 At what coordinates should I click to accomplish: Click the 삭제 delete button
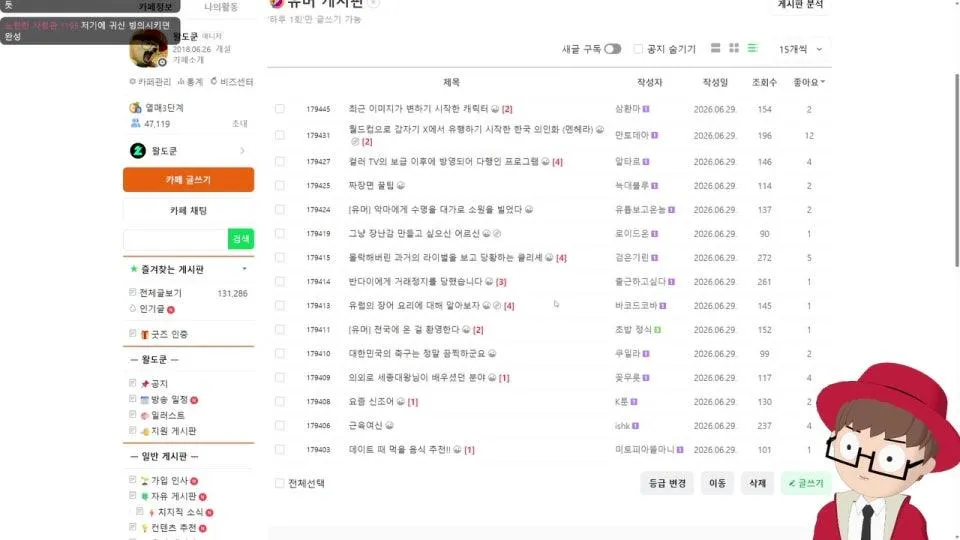coord(757,483)
